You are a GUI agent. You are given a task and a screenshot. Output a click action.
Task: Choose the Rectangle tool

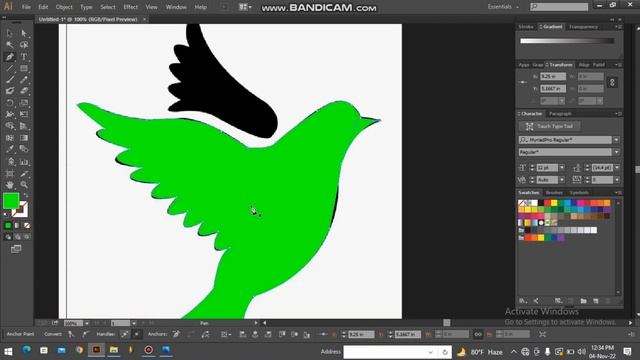[x=24, y=68]
